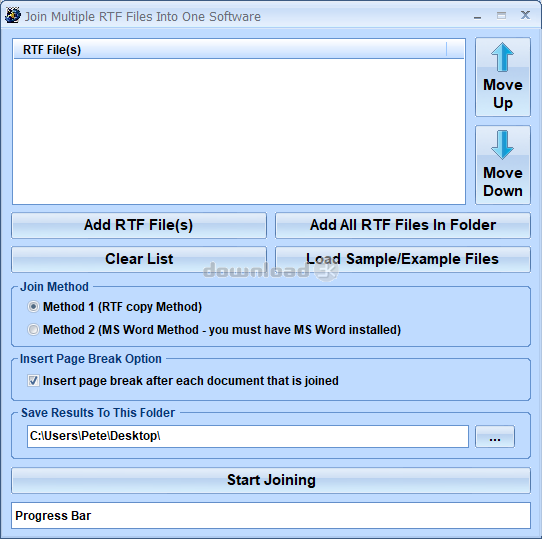Click the Progress Bar area

click(271, 515)
